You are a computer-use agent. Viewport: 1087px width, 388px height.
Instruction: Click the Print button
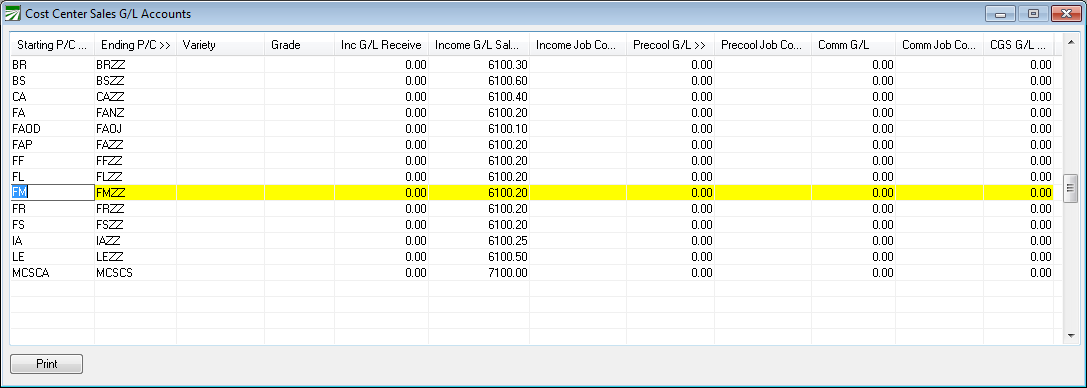[x=46, y=364]
